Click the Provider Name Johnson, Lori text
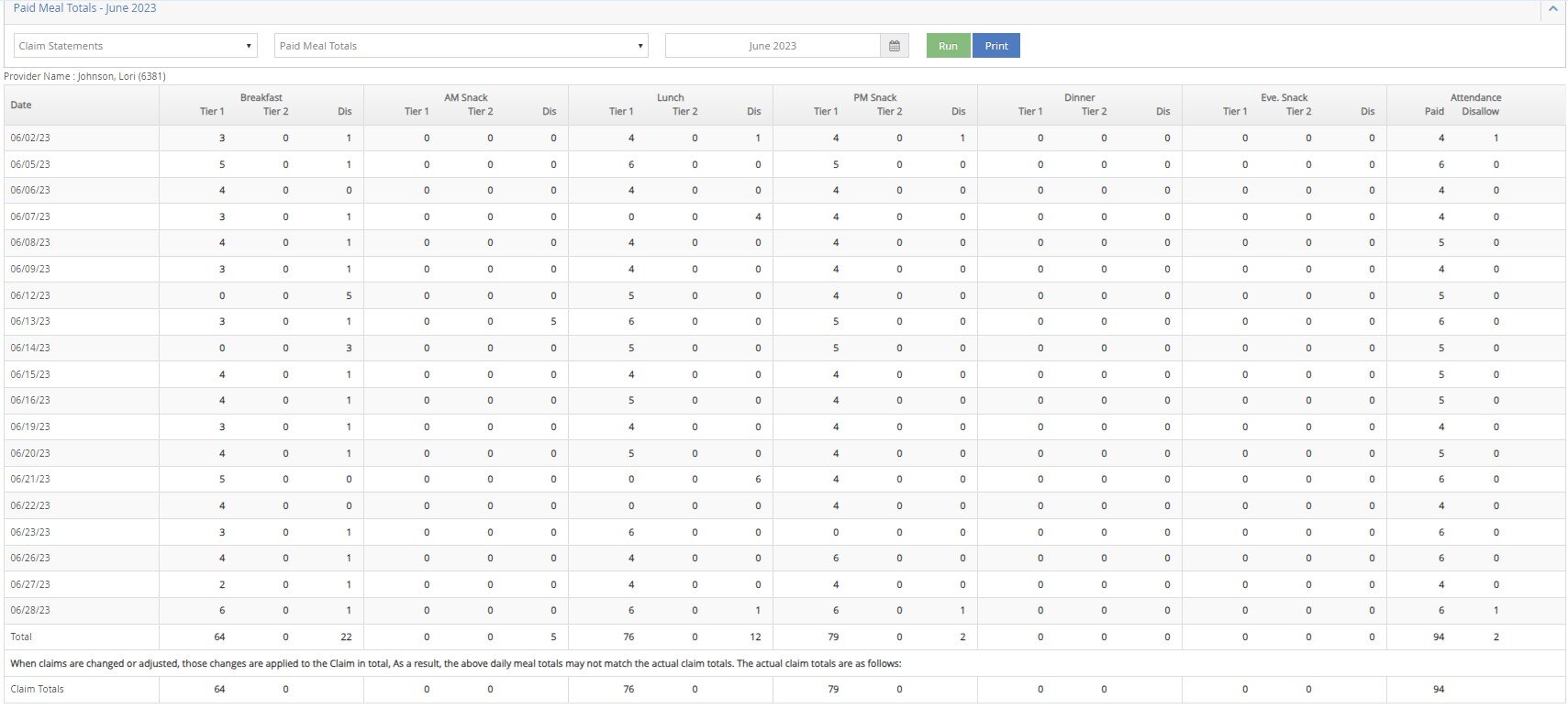The image size is (1568, 709). [x=84, y=76]
